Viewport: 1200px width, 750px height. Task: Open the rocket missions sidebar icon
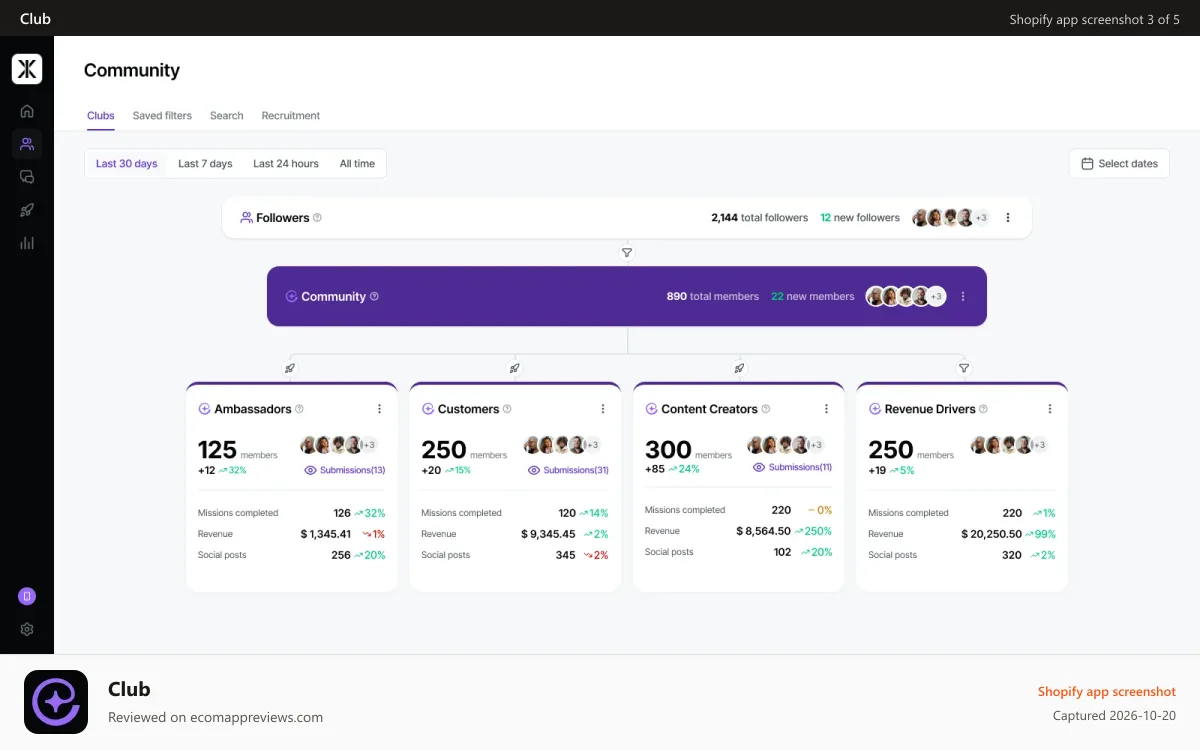click(27, 210)
